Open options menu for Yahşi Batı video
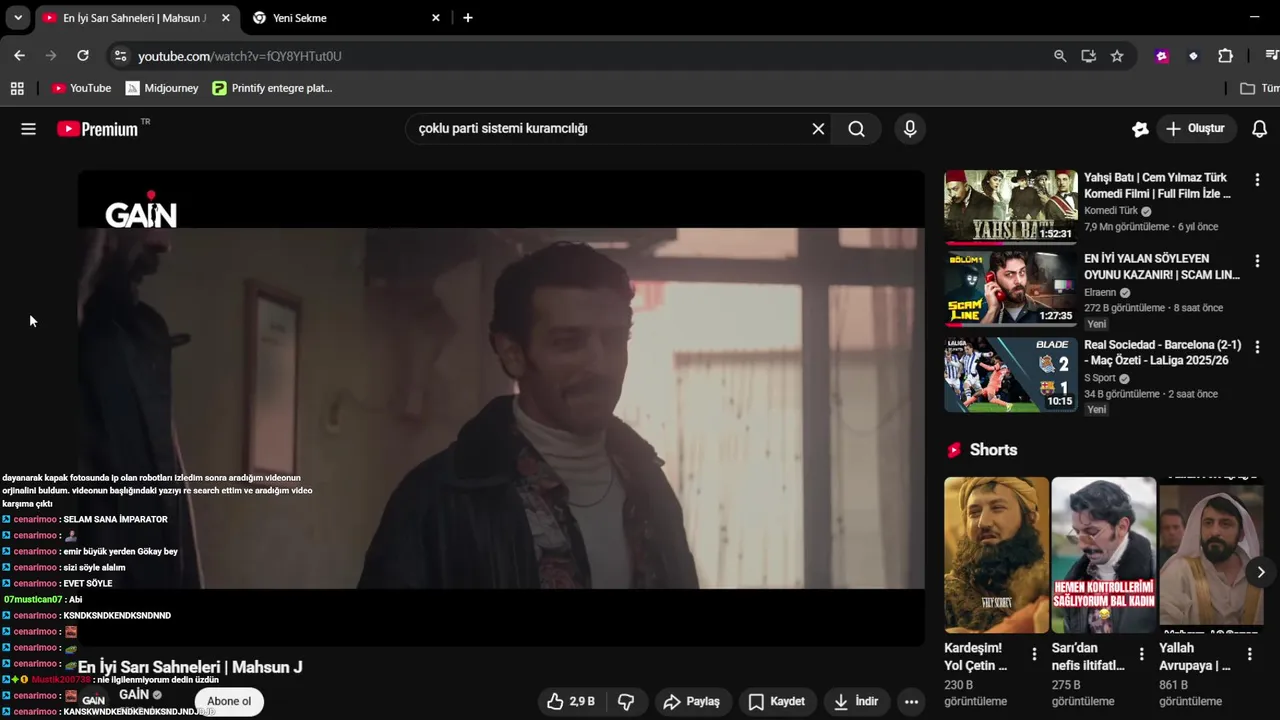Viewport: 1280px width, 720px height. pos(1257,180)
